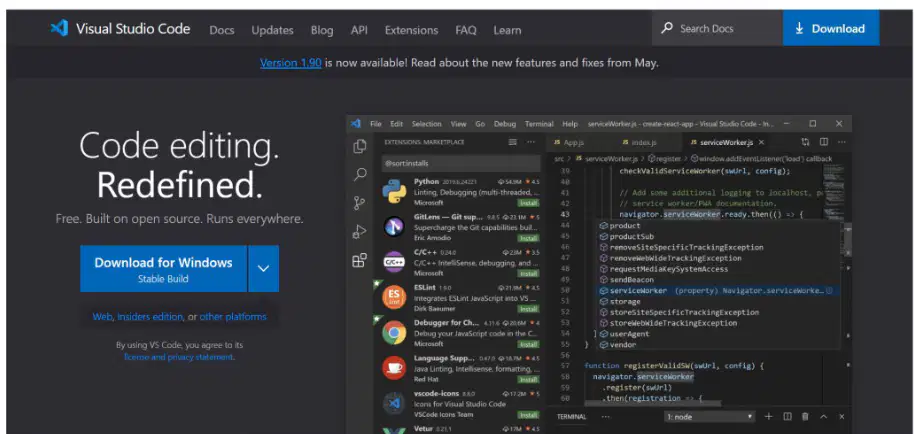Select the TERMINAL panel tab
Screen dimensions: 914x434
[x=571, y=417]
